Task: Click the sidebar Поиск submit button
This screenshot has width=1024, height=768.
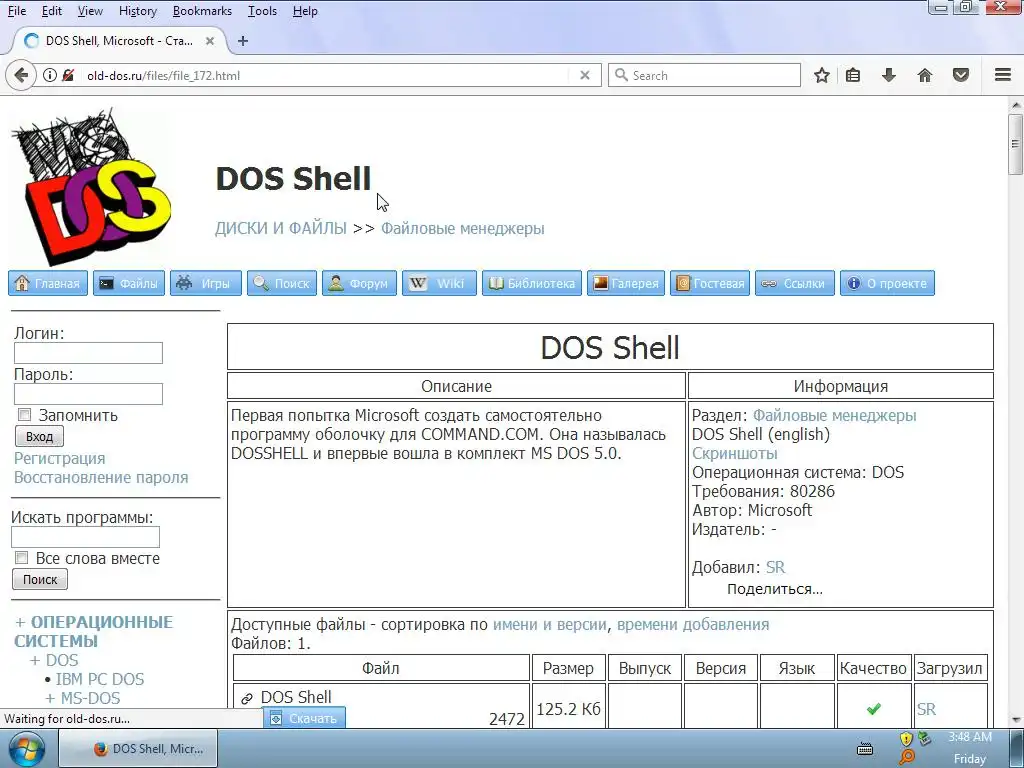Action: [x=40, y=579]
